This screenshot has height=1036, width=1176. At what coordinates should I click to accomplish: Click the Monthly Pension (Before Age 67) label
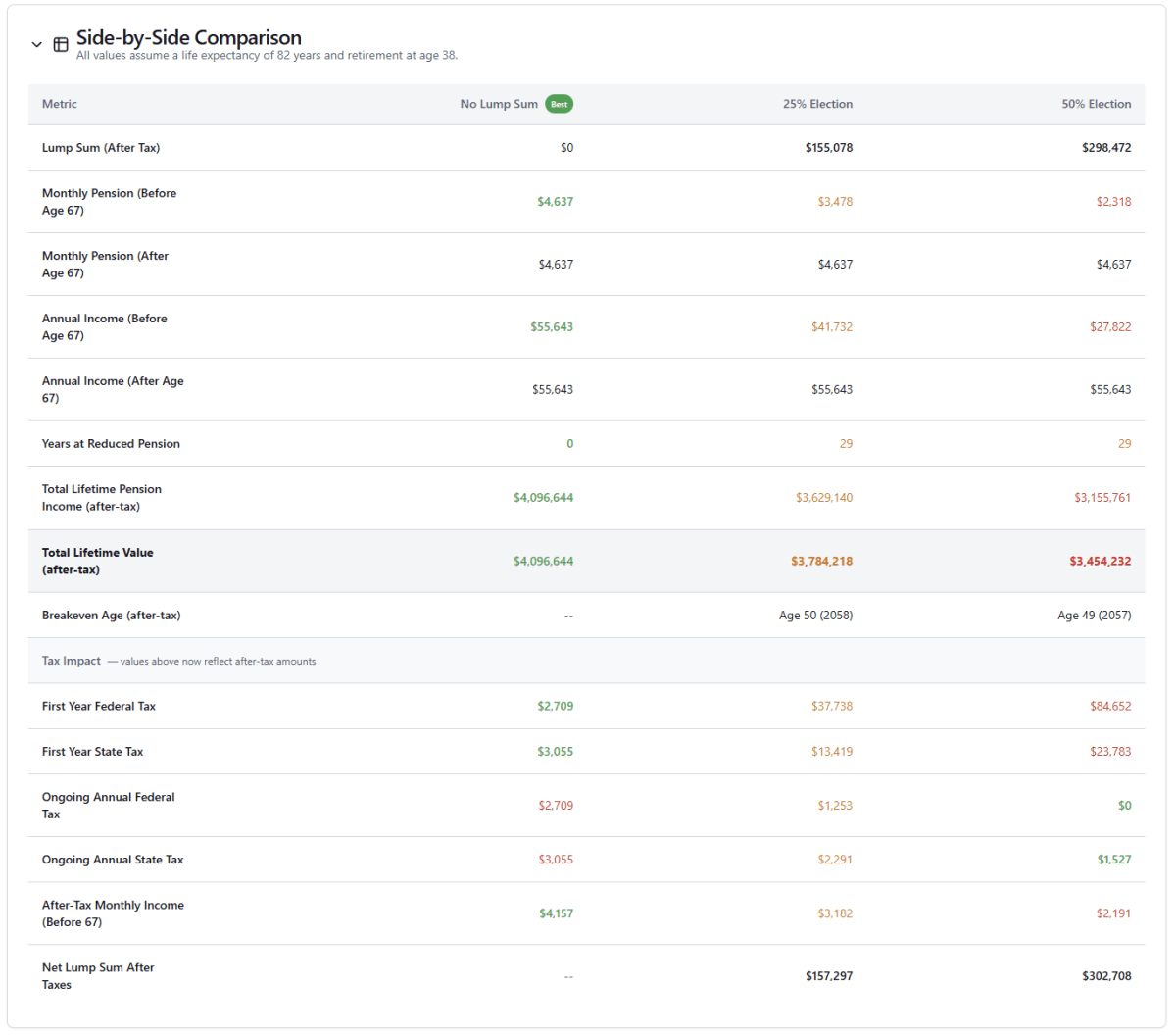pos(110,202)
